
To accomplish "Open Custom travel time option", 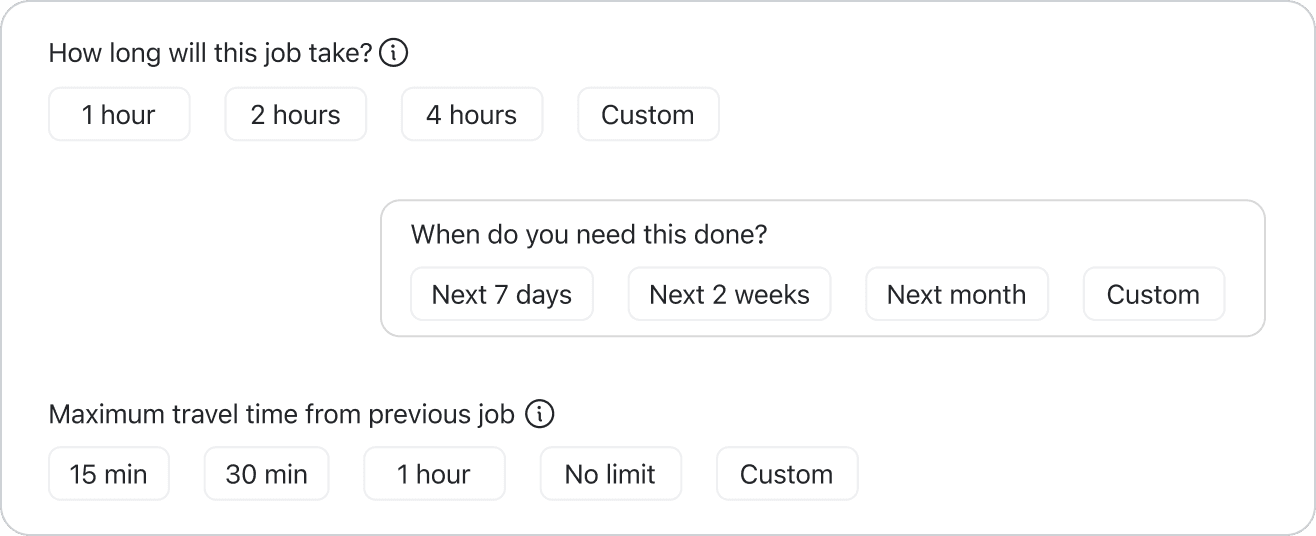I will pos(787,474).
